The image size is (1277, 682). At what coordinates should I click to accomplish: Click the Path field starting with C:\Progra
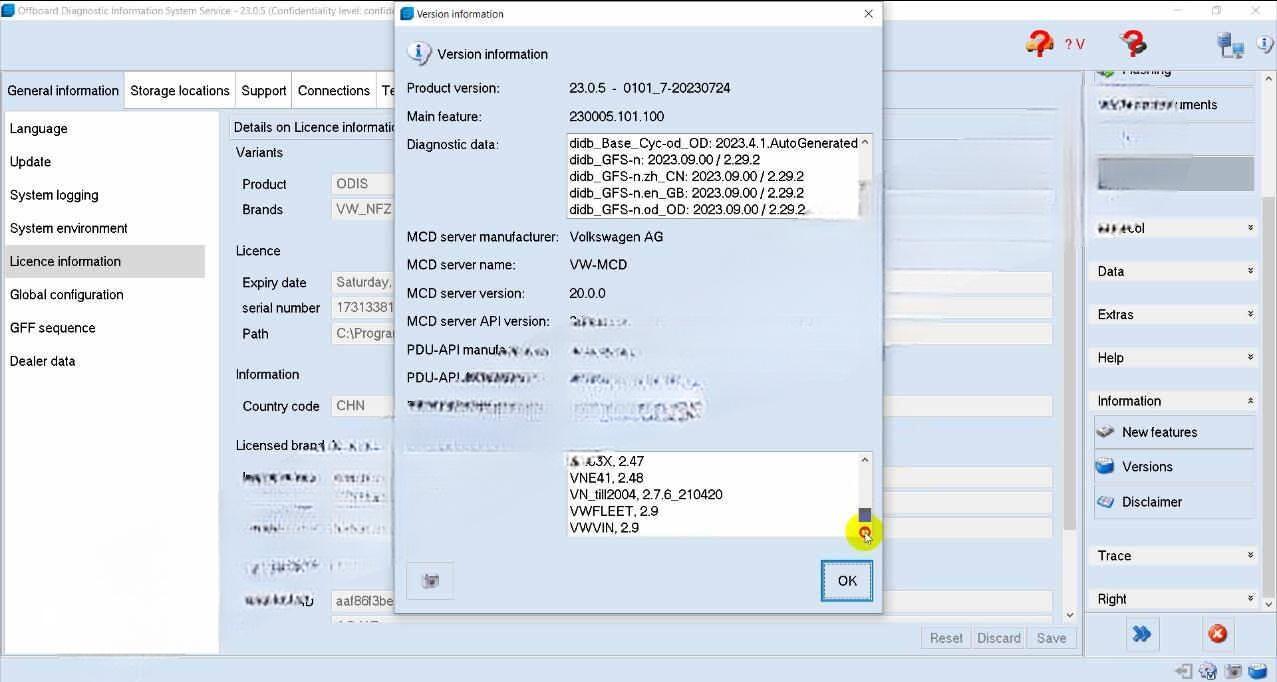(x=363, y=334)
